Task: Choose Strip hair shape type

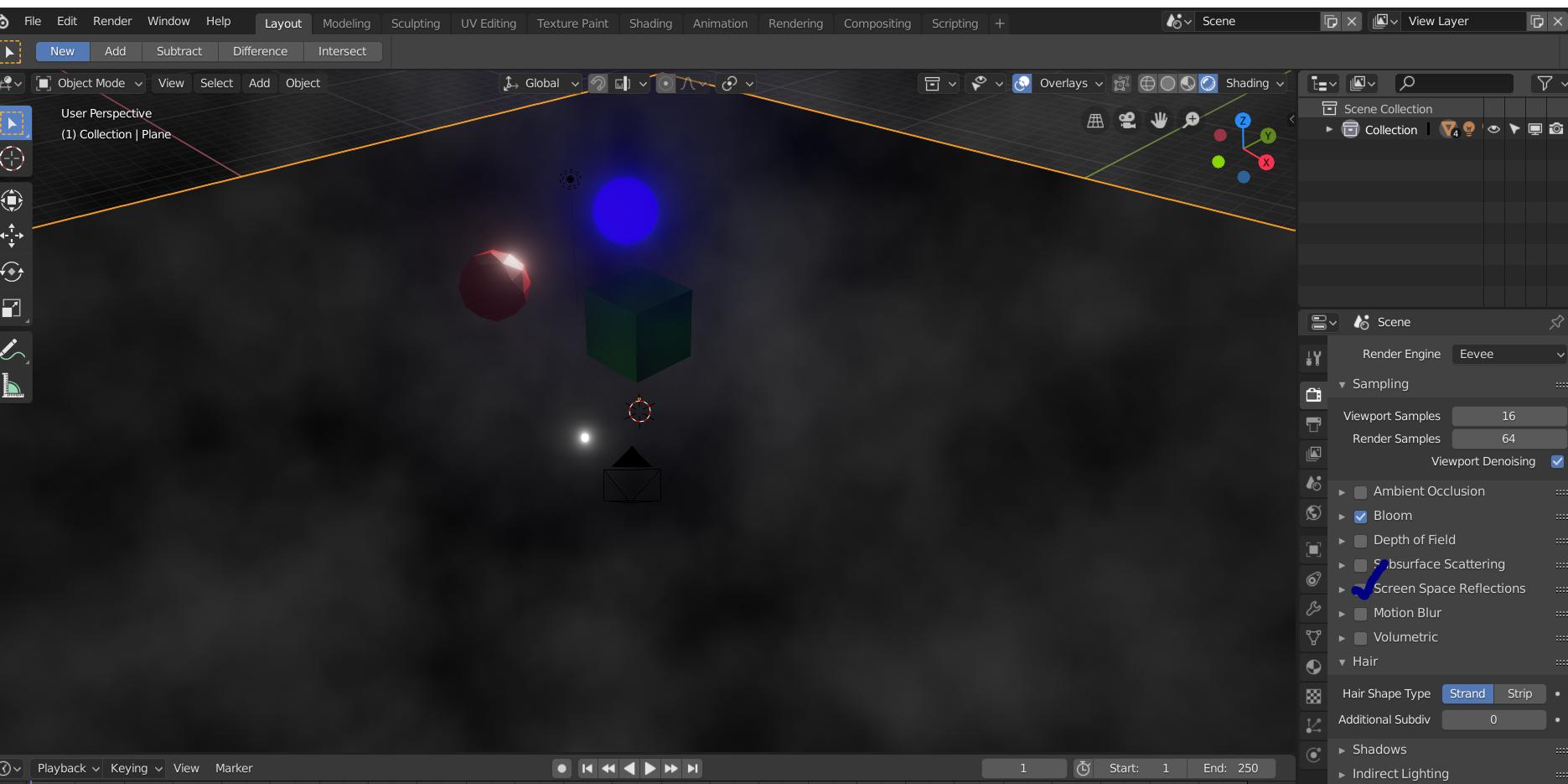Action: (1519, 693)
